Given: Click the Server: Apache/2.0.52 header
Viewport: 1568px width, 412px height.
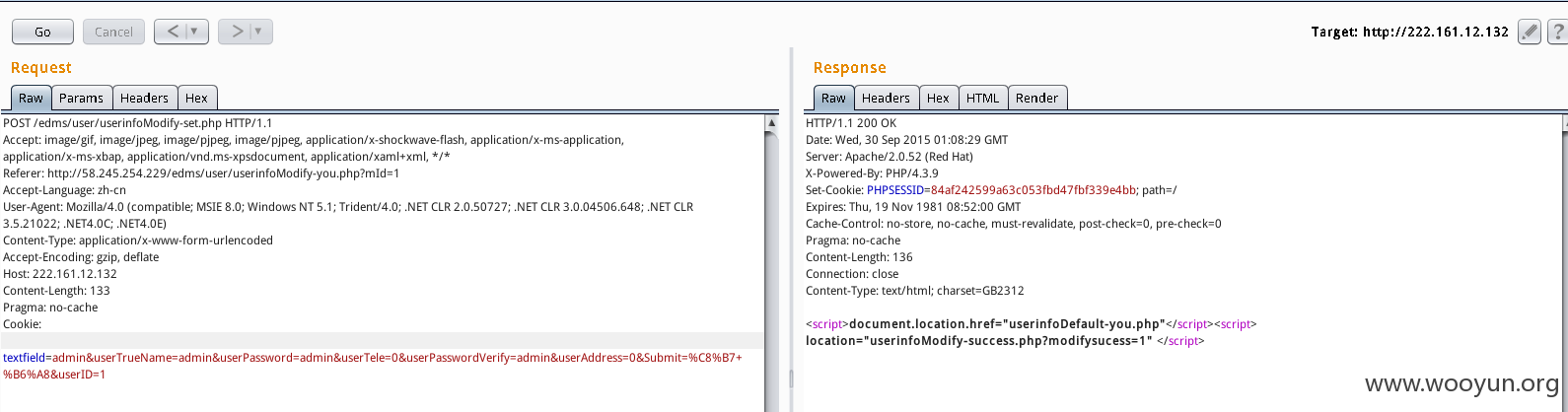Looking at the screenshot, I should point(890,157).
